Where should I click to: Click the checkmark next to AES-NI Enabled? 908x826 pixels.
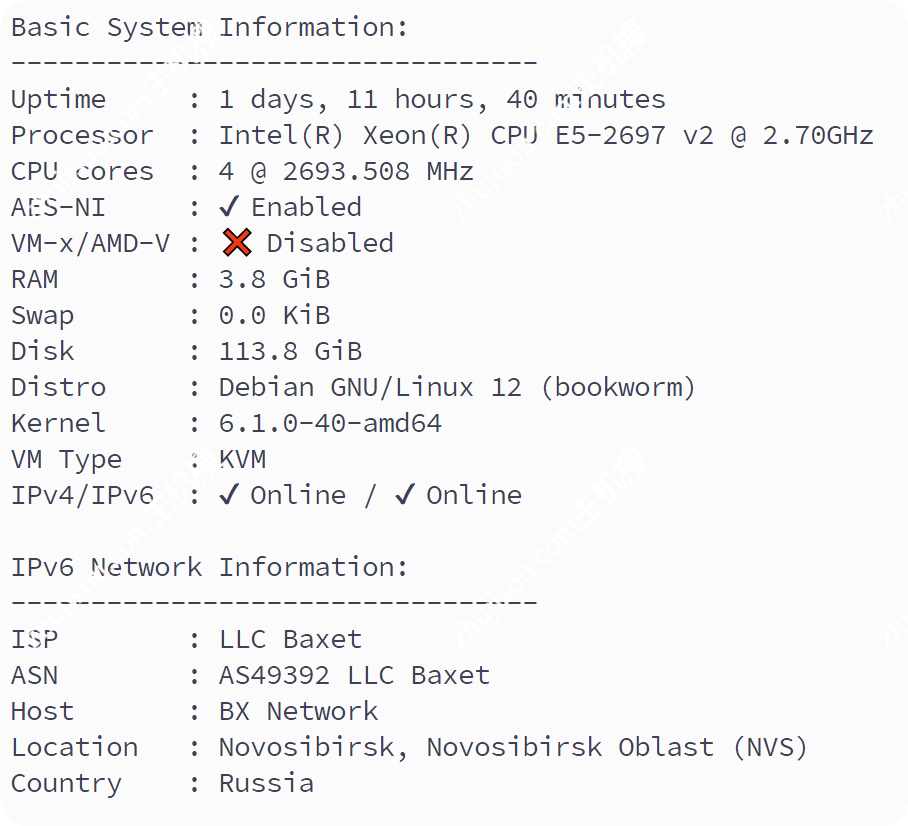point(229,207)
